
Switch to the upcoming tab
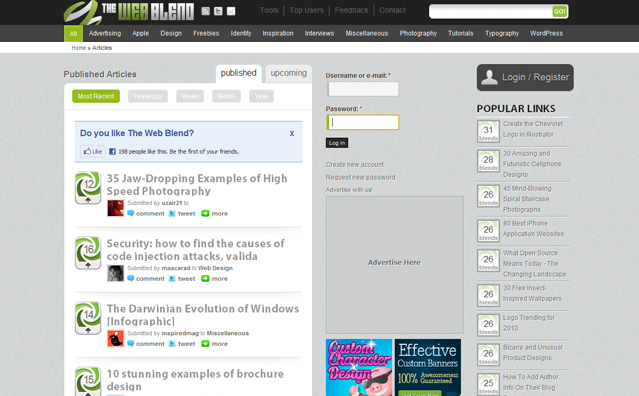[289, 73]
